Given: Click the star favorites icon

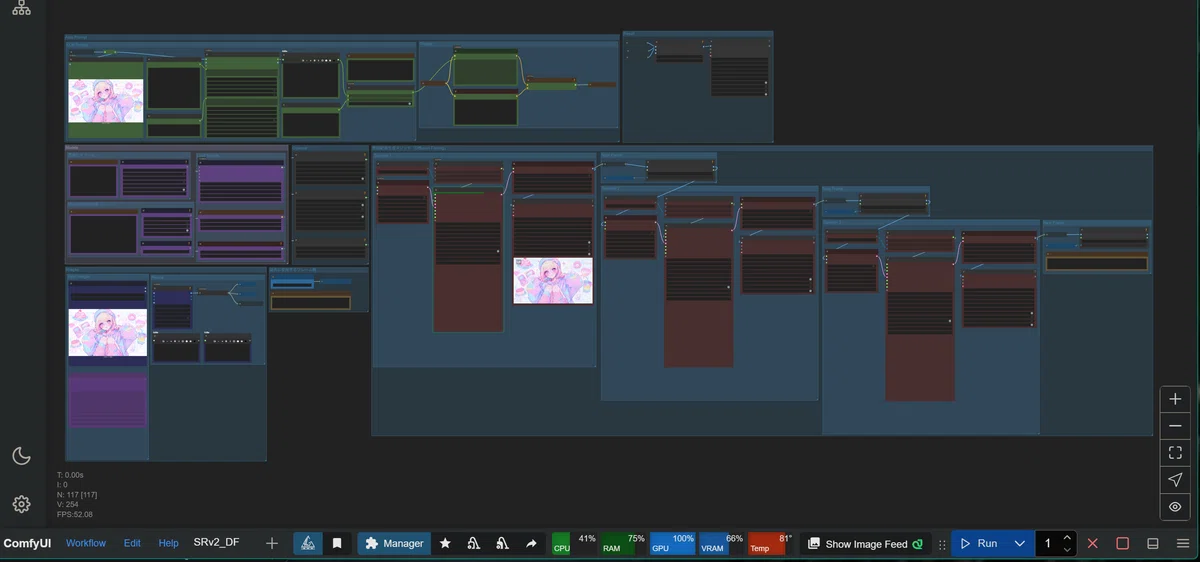Looking at the screenshot, I should click(x=445, y=543).
